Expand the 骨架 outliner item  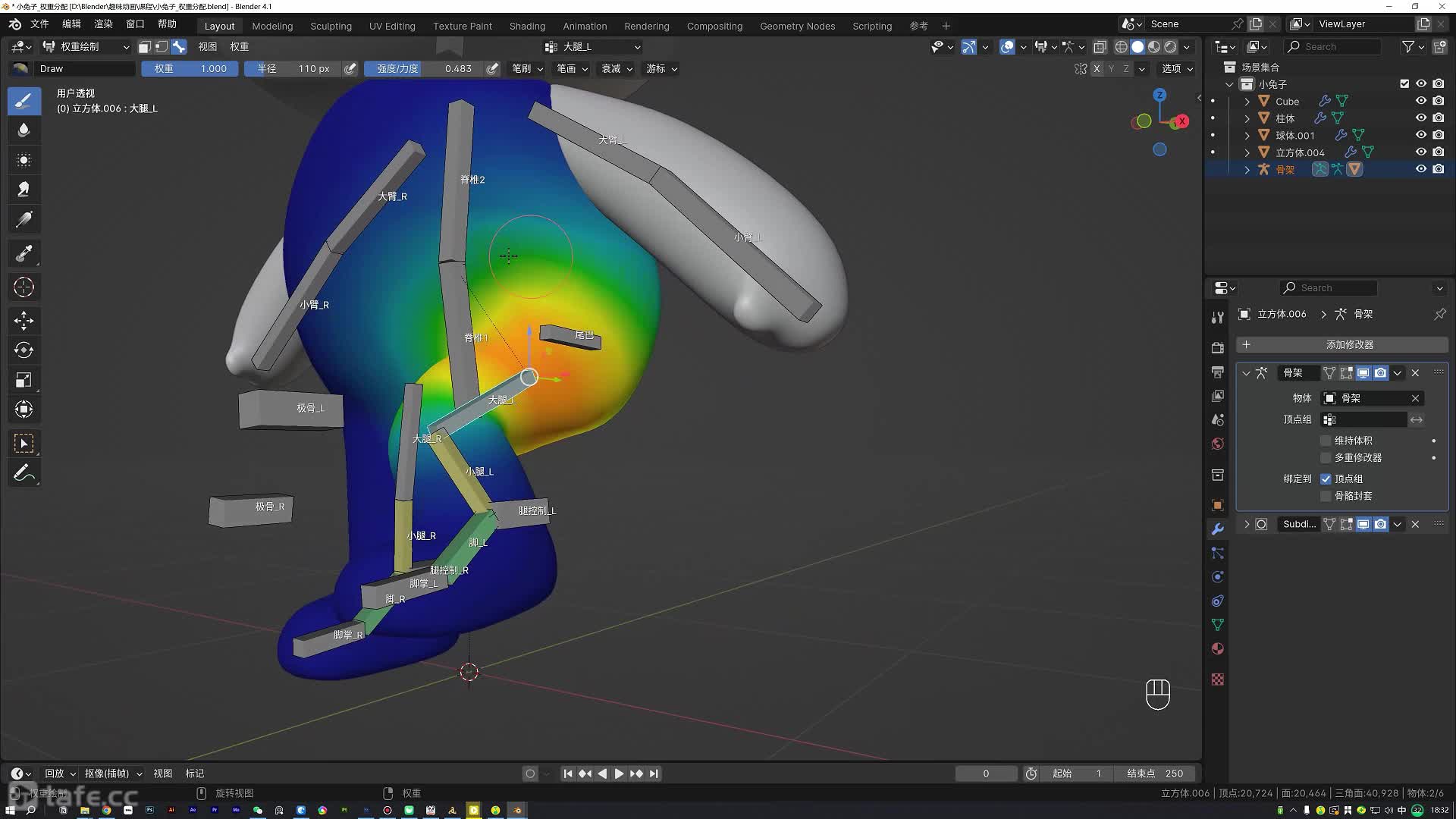tap(1247, 169)
